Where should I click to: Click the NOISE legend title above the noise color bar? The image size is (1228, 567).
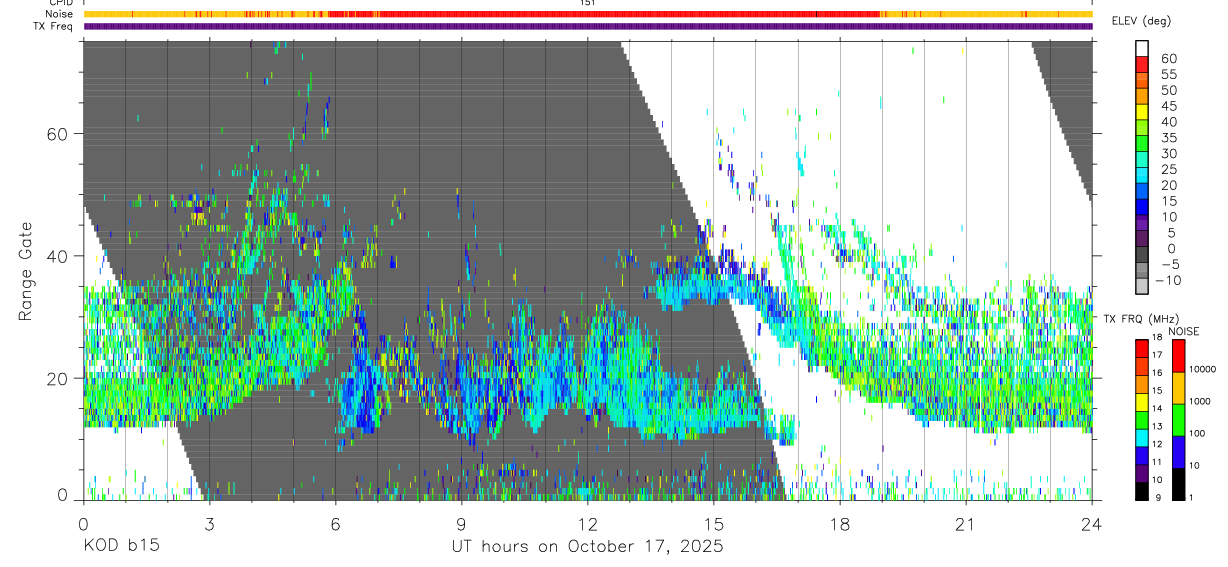pos(1184,331)
